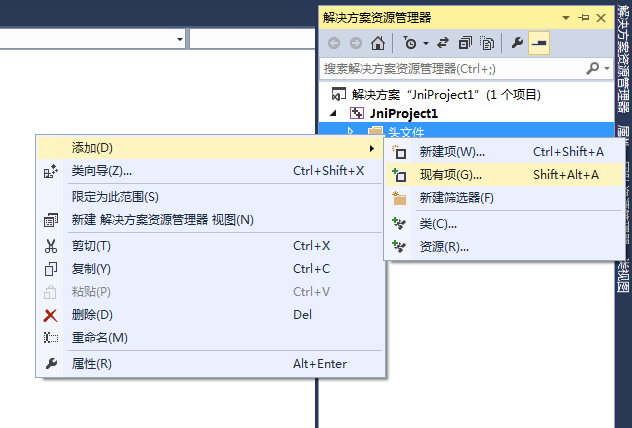The height and width of the screenshot is (428, 632).
Task: Click the scissors cut icon
Action: pyautogui.click(x=51, y=246)
